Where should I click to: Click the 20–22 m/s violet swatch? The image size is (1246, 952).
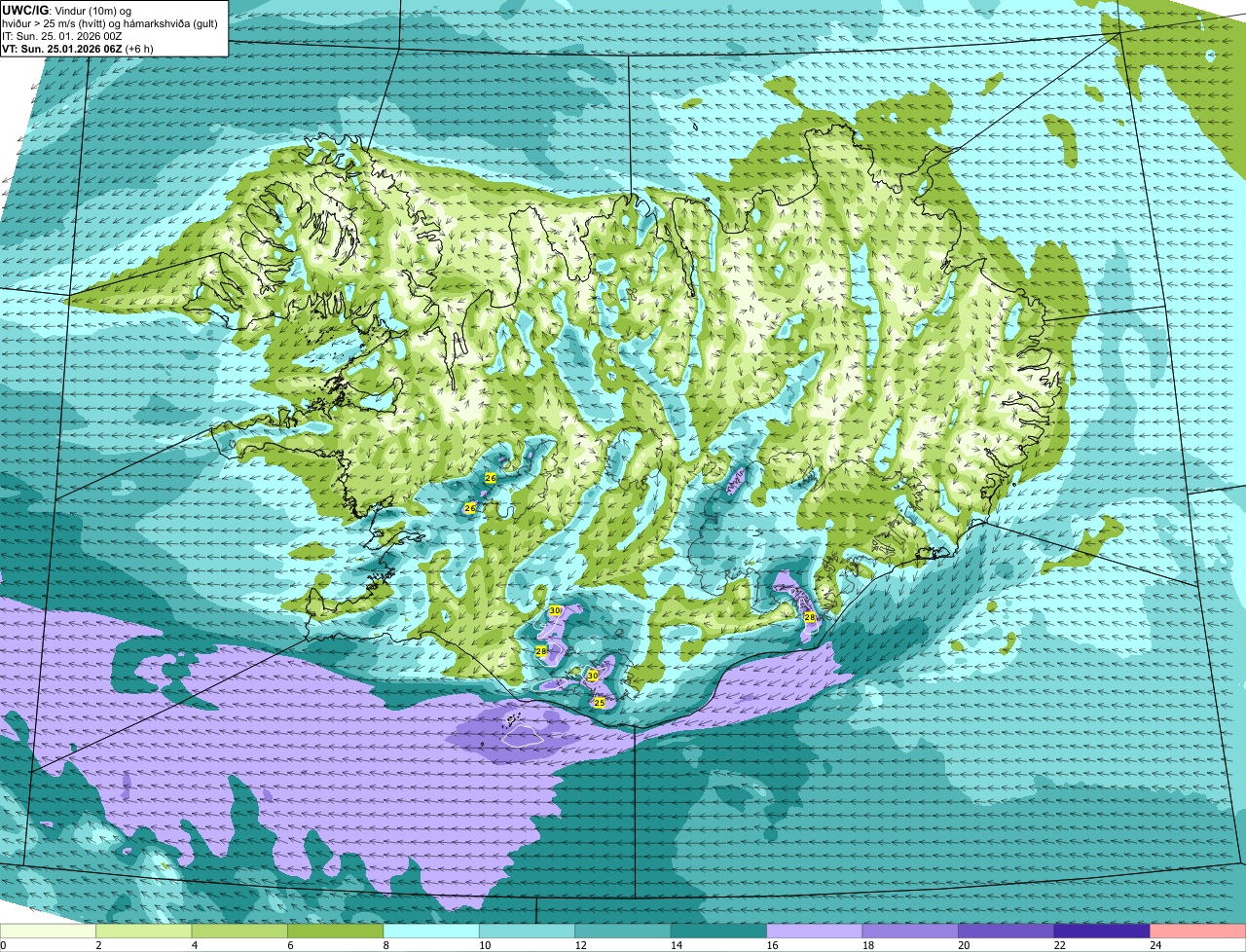click(x=1006, y=932)
